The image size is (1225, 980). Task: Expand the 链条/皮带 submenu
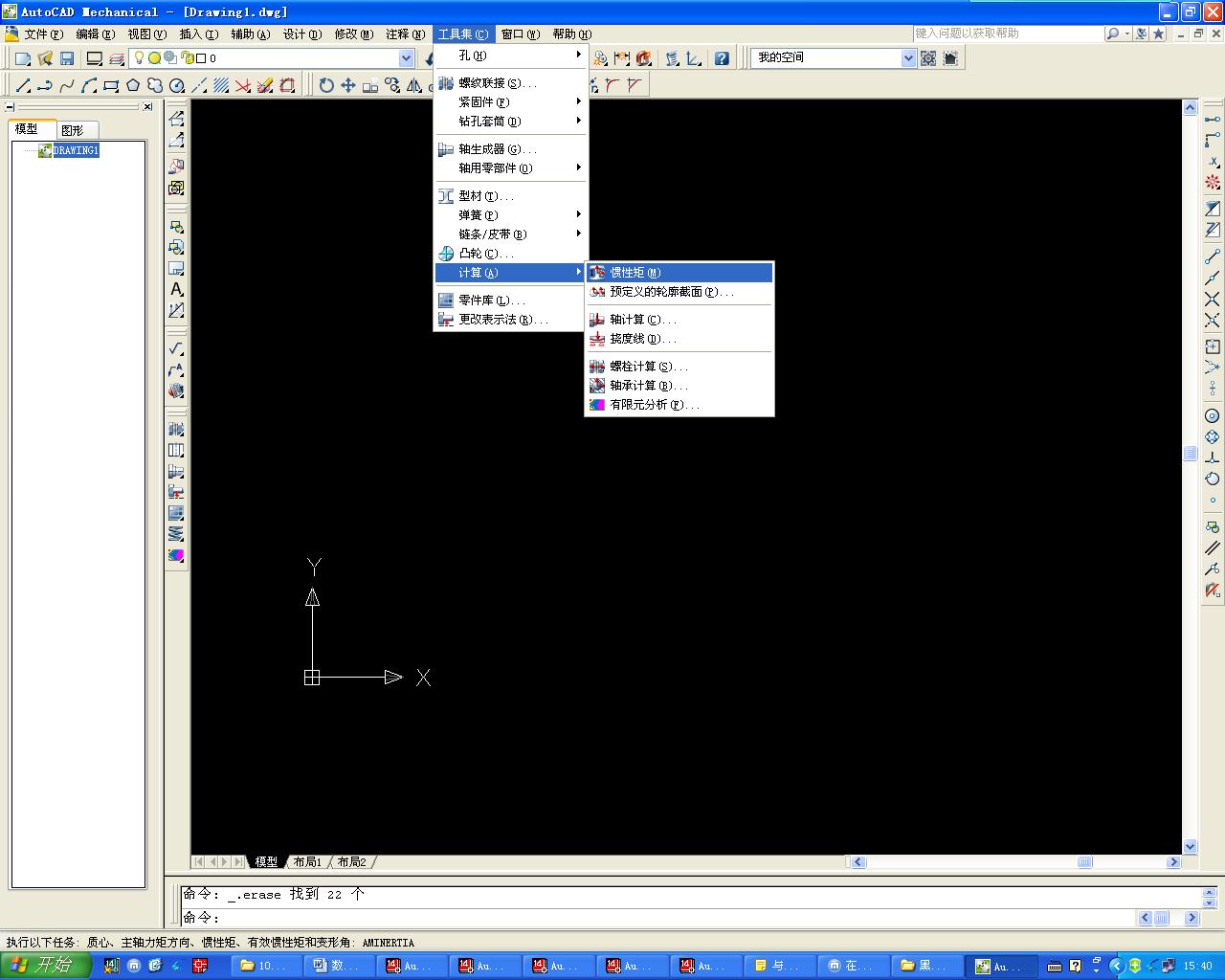click(511, 234)
